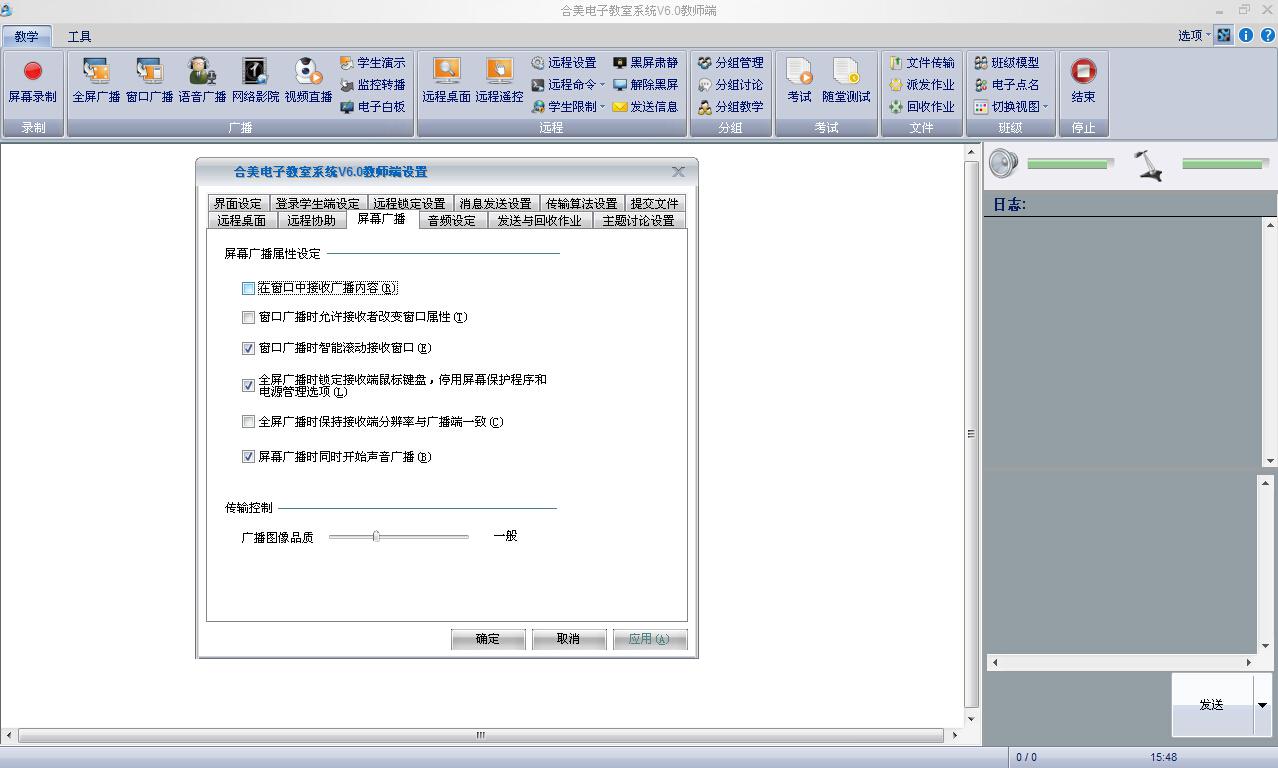
Task: Click the 广播图像品质 slider handle
Action: (x=376, y=537)
